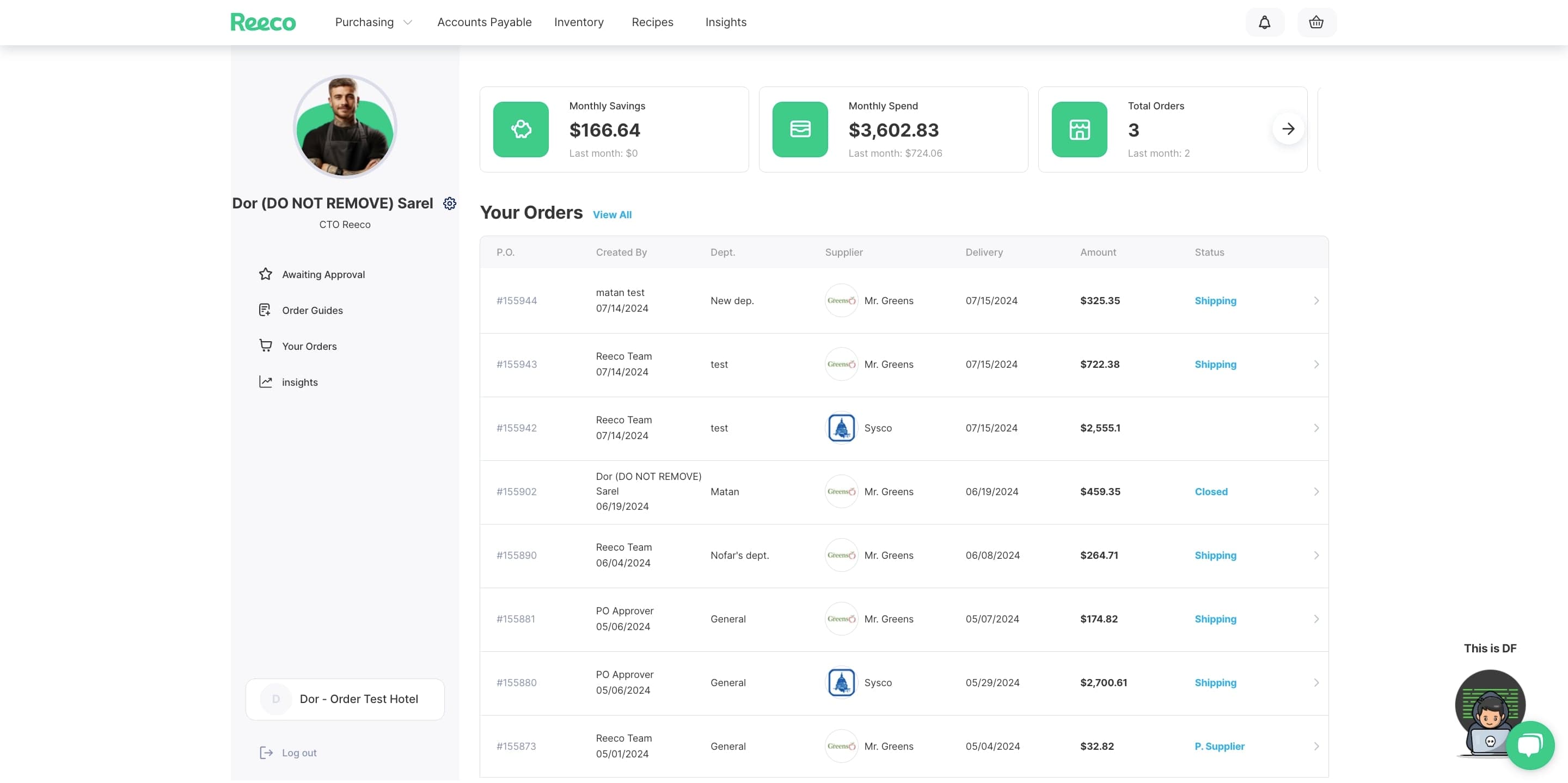Click the insights chart icon in sidebar

coord(265,382)
